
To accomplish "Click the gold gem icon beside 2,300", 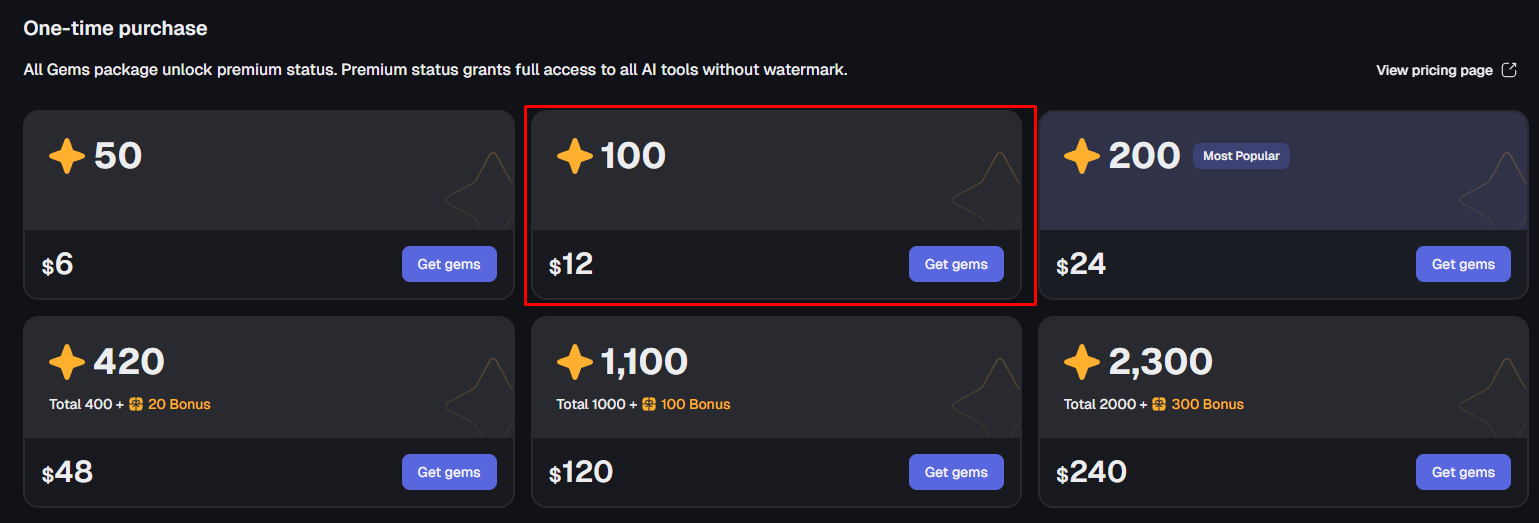I will [x=1082, y=362].
